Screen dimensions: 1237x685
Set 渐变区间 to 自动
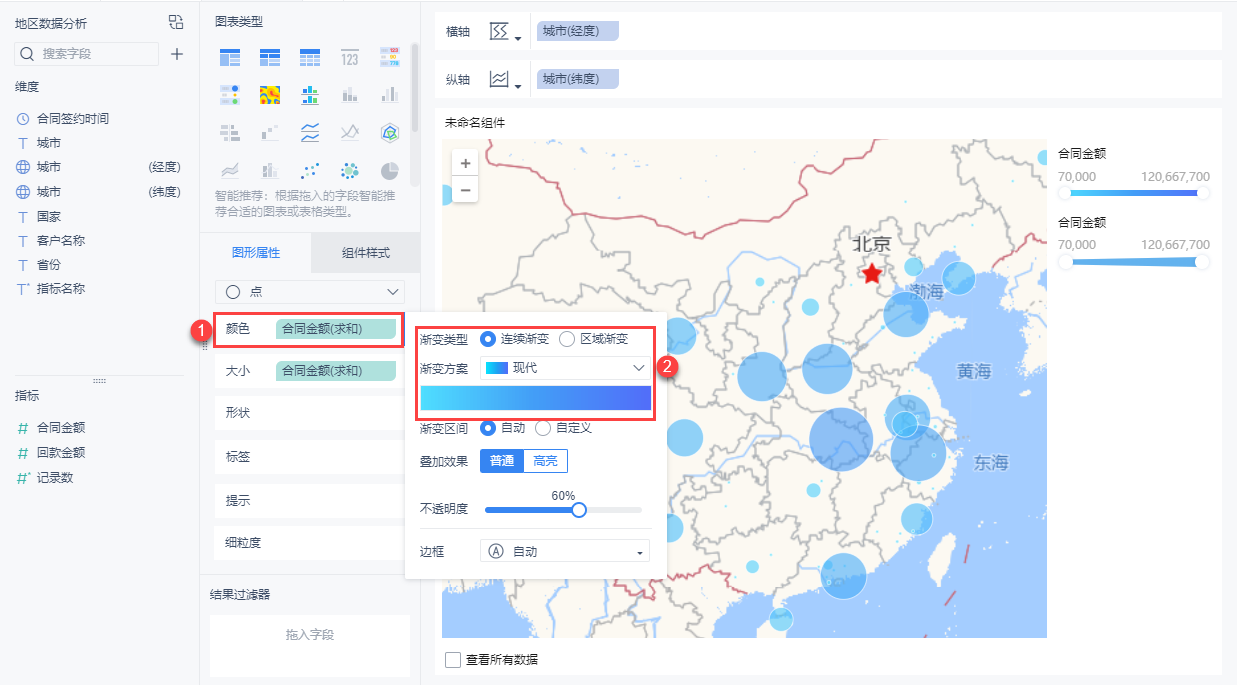coord(503,428)
